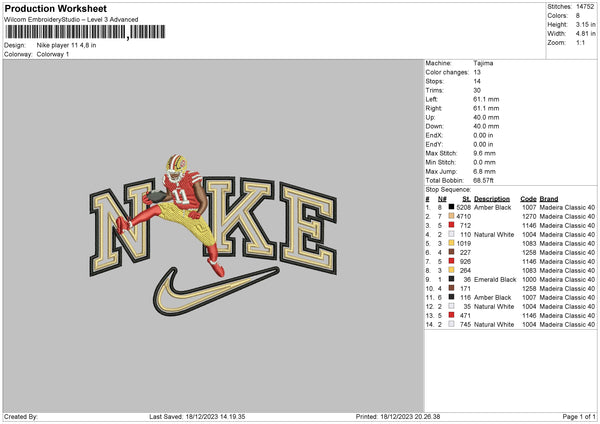This screenshot has width=600, height=424.
Task: Click the 'St.' column header
Action: tap(466, 199)
